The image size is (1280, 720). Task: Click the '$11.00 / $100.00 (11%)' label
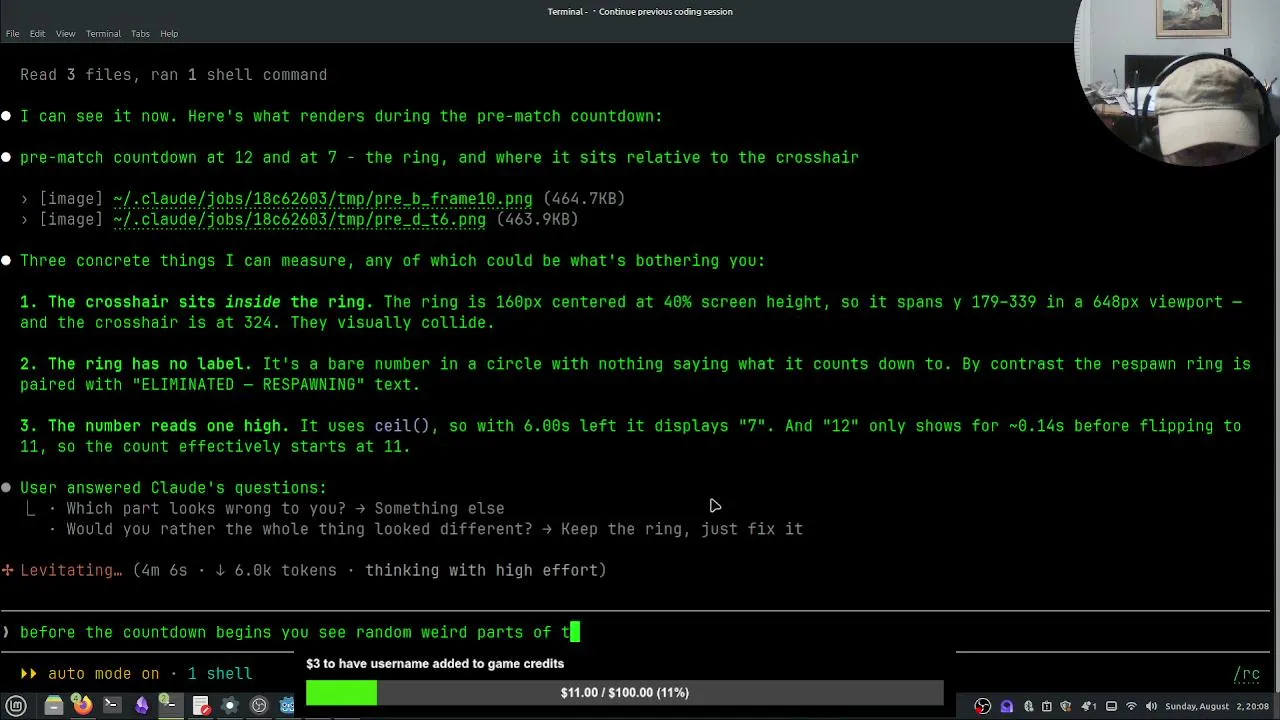624,692
